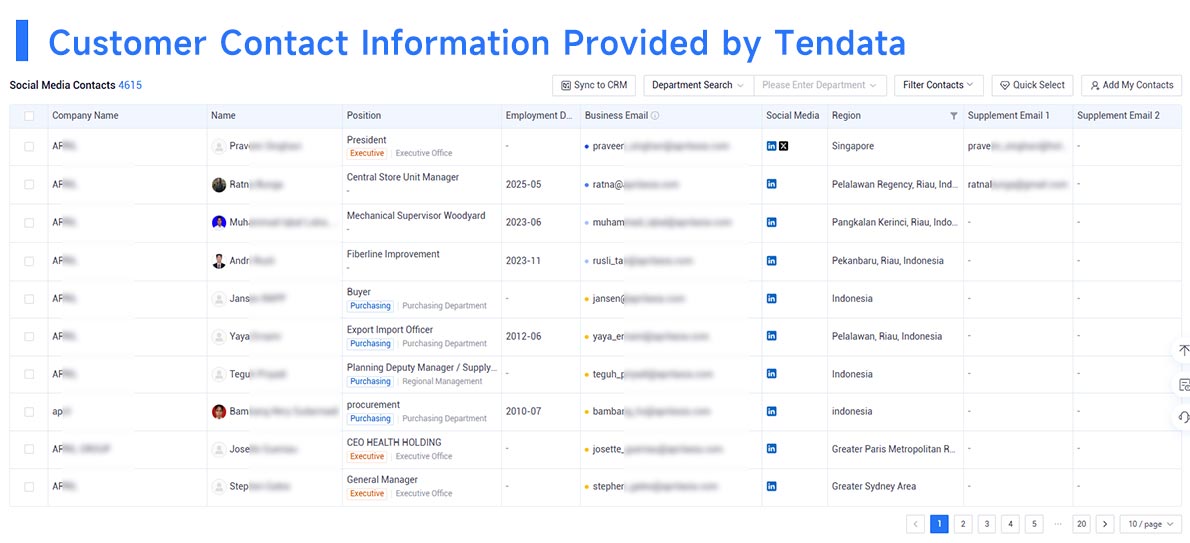Viewport: 1190px width, 543px height.
Task: Click Social Media Contacts count 4615
Action: (x=130, y=85)
